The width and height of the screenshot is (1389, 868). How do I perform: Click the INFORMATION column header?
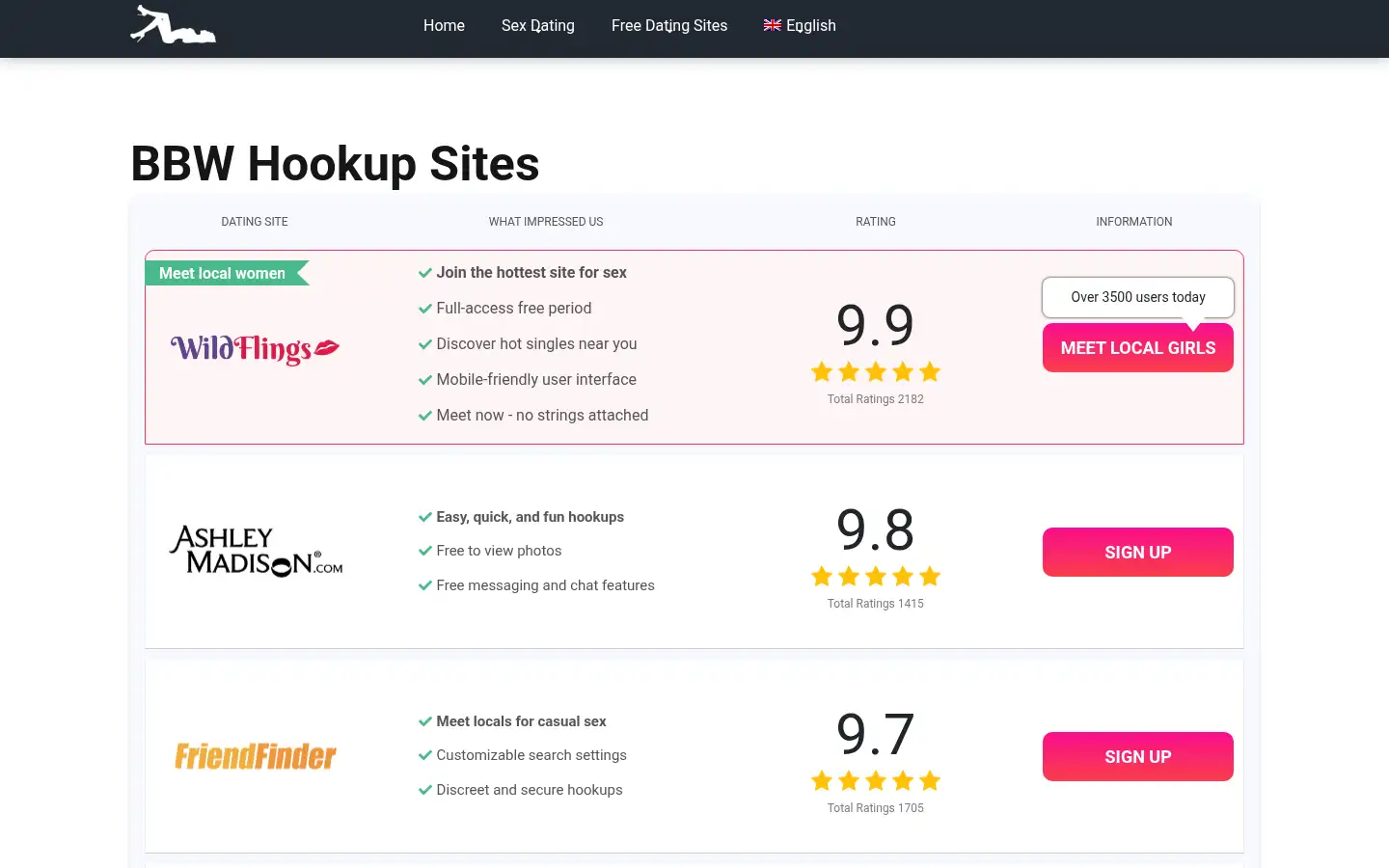1134,222
